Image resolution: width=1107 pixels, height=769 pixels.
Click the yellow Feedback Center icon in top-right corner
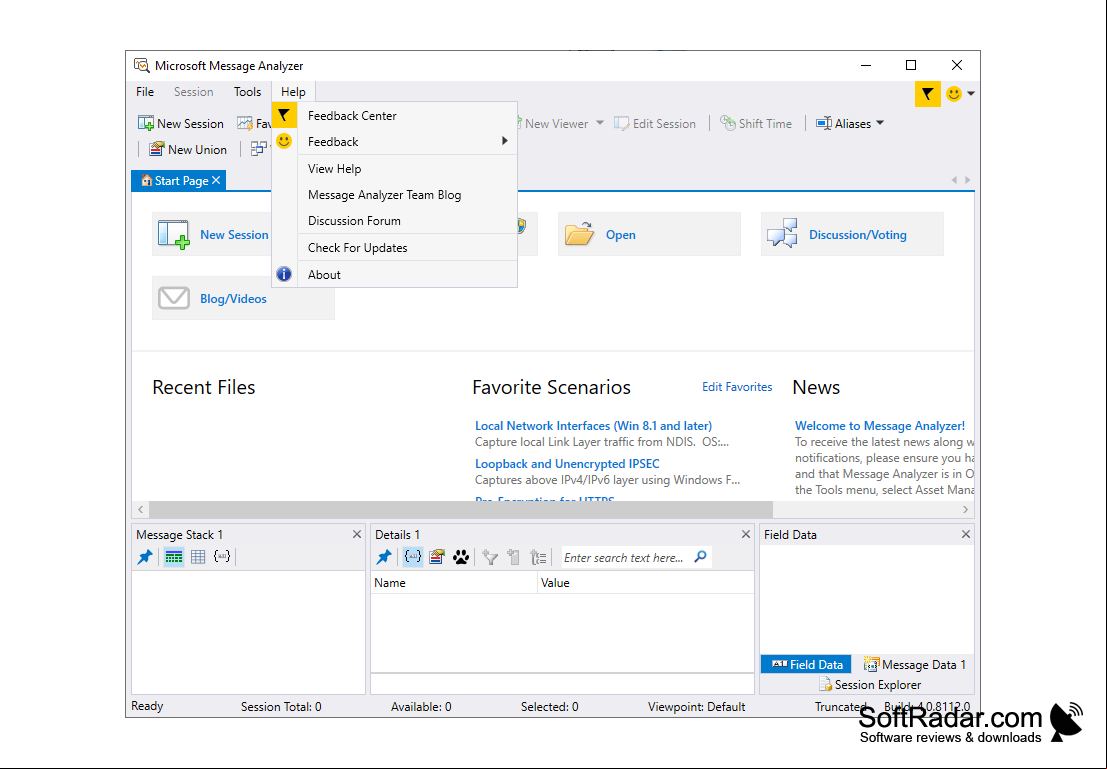coord(928,94)
